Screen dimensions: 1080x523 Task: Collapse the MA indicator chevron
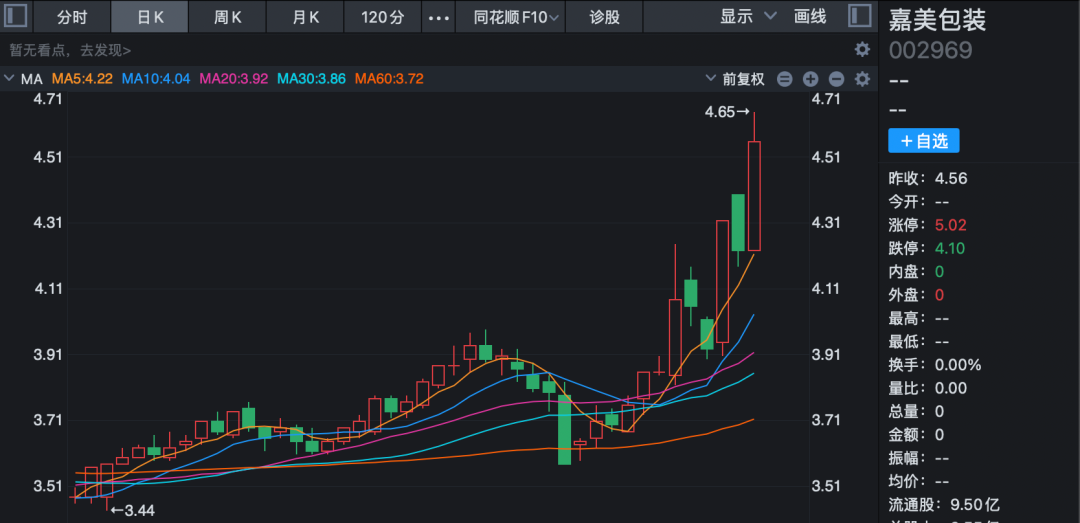point(9,79)
